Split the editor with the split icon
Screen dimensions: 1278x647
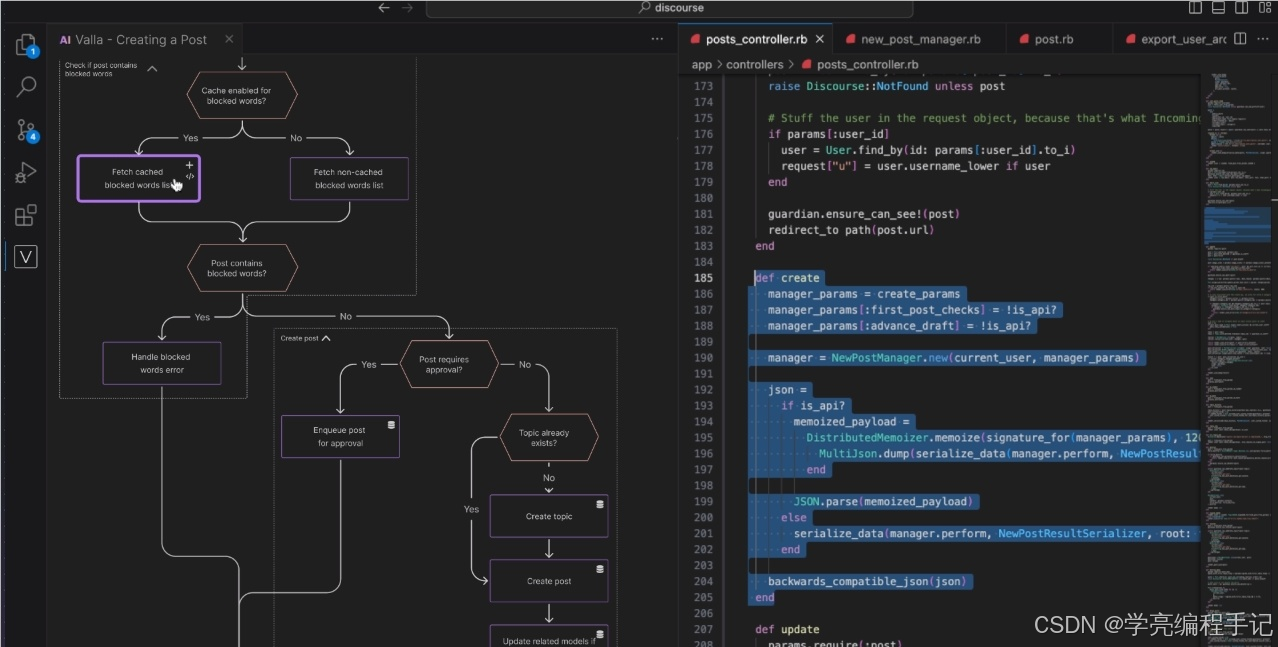point(1240,39)
